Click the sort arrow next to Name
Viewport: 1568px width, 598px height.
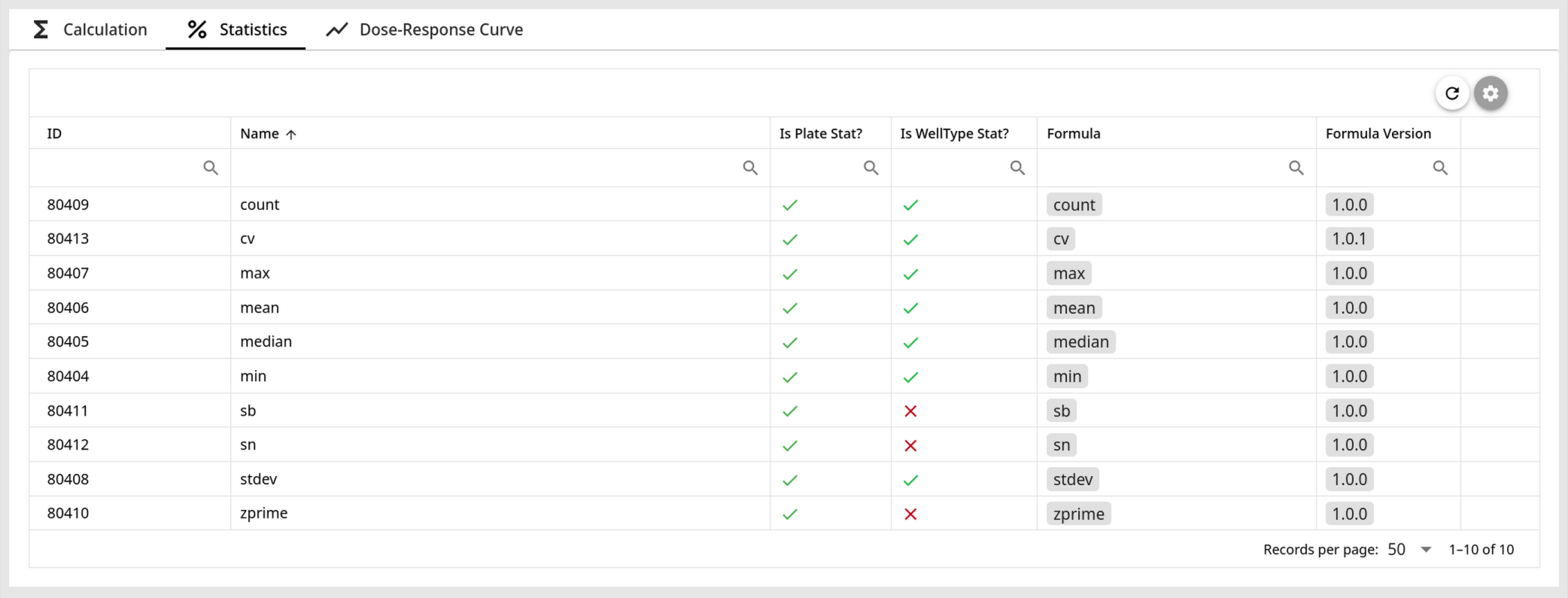pyautogui.click(x=291, y=135)
